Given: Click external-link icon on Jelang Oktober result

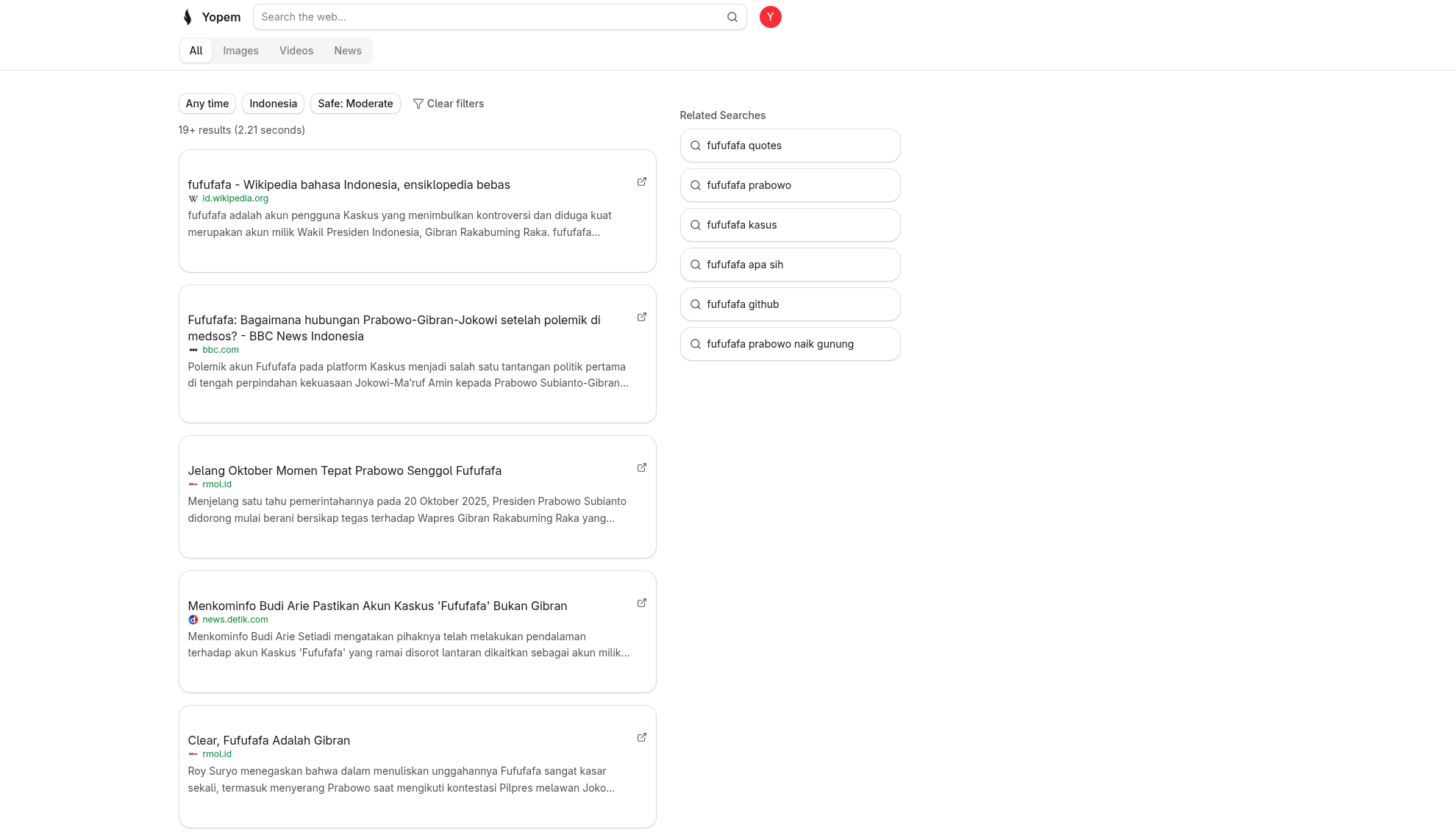Looking at the screenshot, I should tap(641, 467).
